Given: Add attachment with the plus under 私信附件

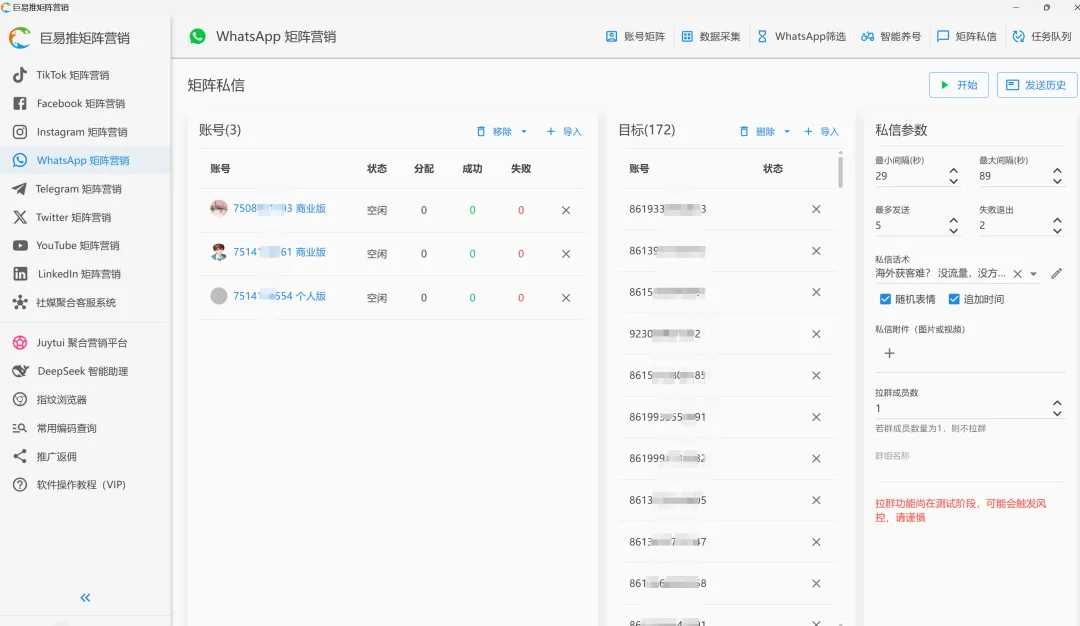Looking at the screenshot, I should [889, 353].
